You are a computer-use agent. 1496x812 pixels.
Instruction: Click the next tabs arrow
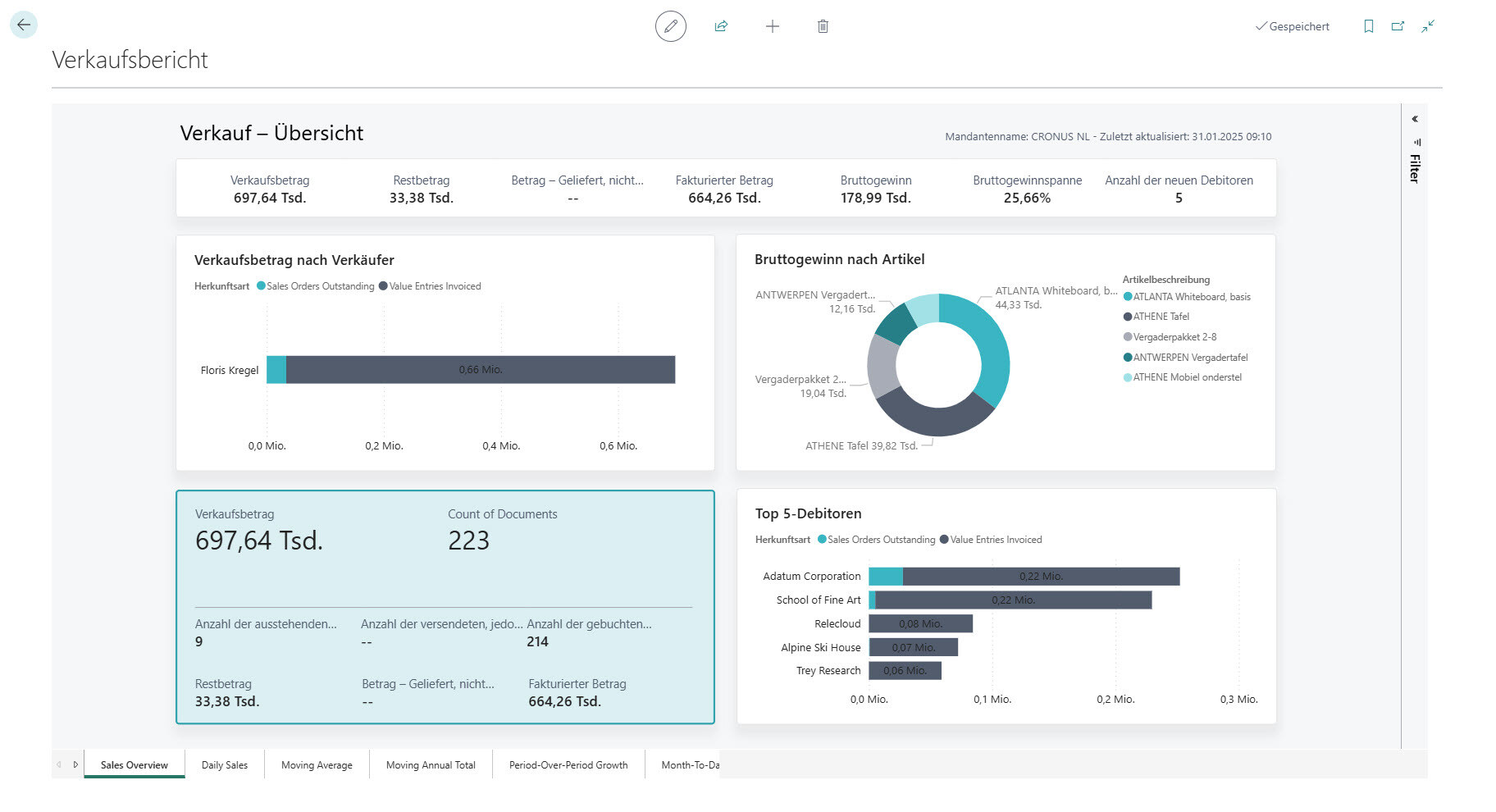[x=75, y=764]
